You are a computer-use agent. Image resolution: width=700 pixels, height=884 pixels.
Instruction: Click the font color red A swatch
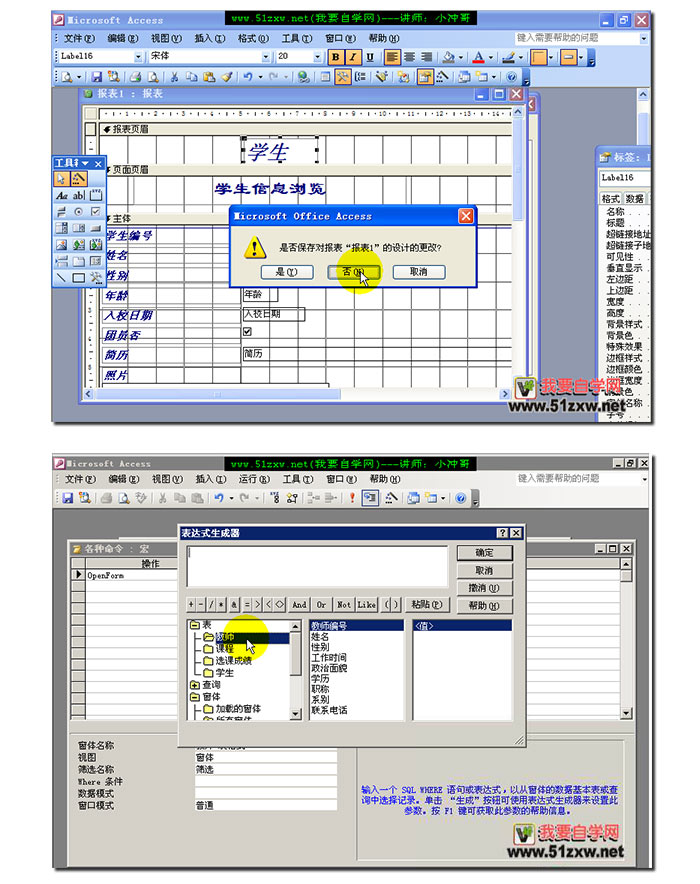pyautogui.click(x=479, y=57)
